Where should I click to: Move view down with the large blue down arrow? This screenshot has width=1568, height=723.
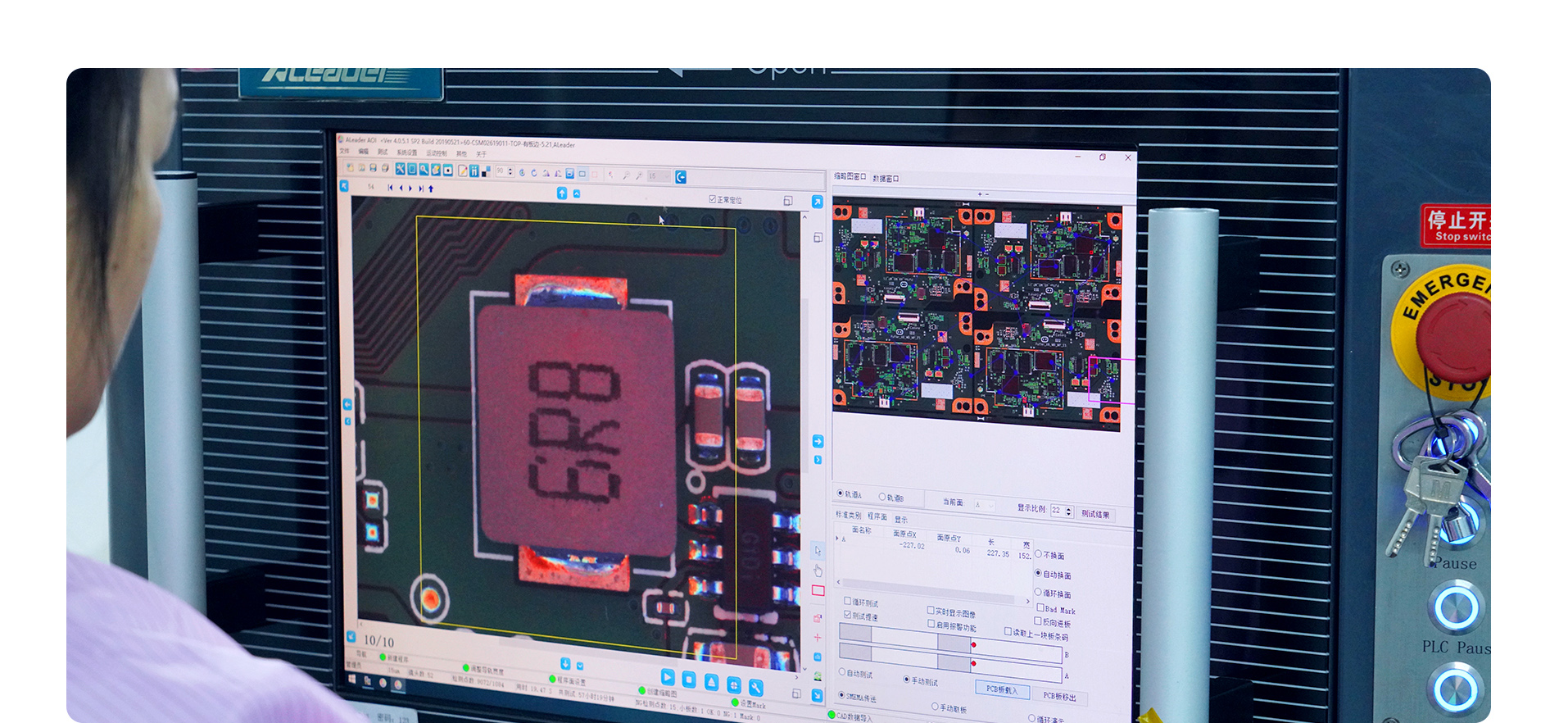pos(565,663)
